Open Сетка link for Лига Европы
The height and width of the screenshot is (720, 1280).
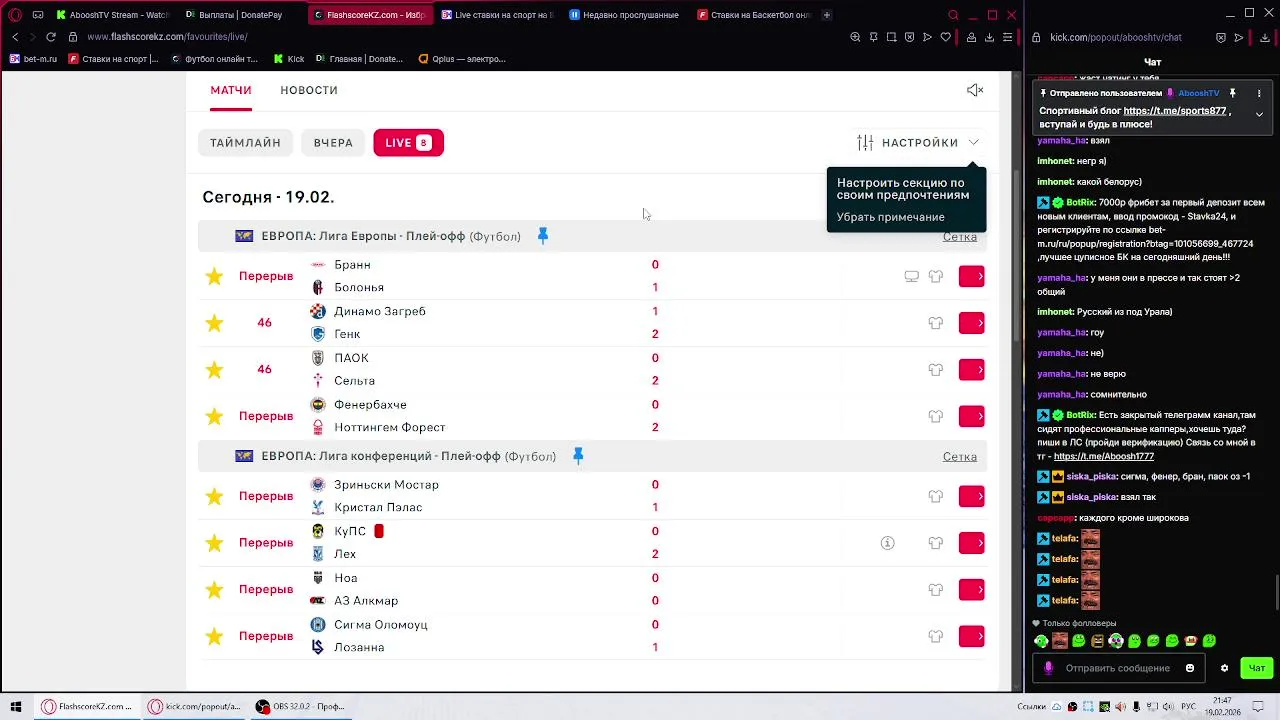959,237
